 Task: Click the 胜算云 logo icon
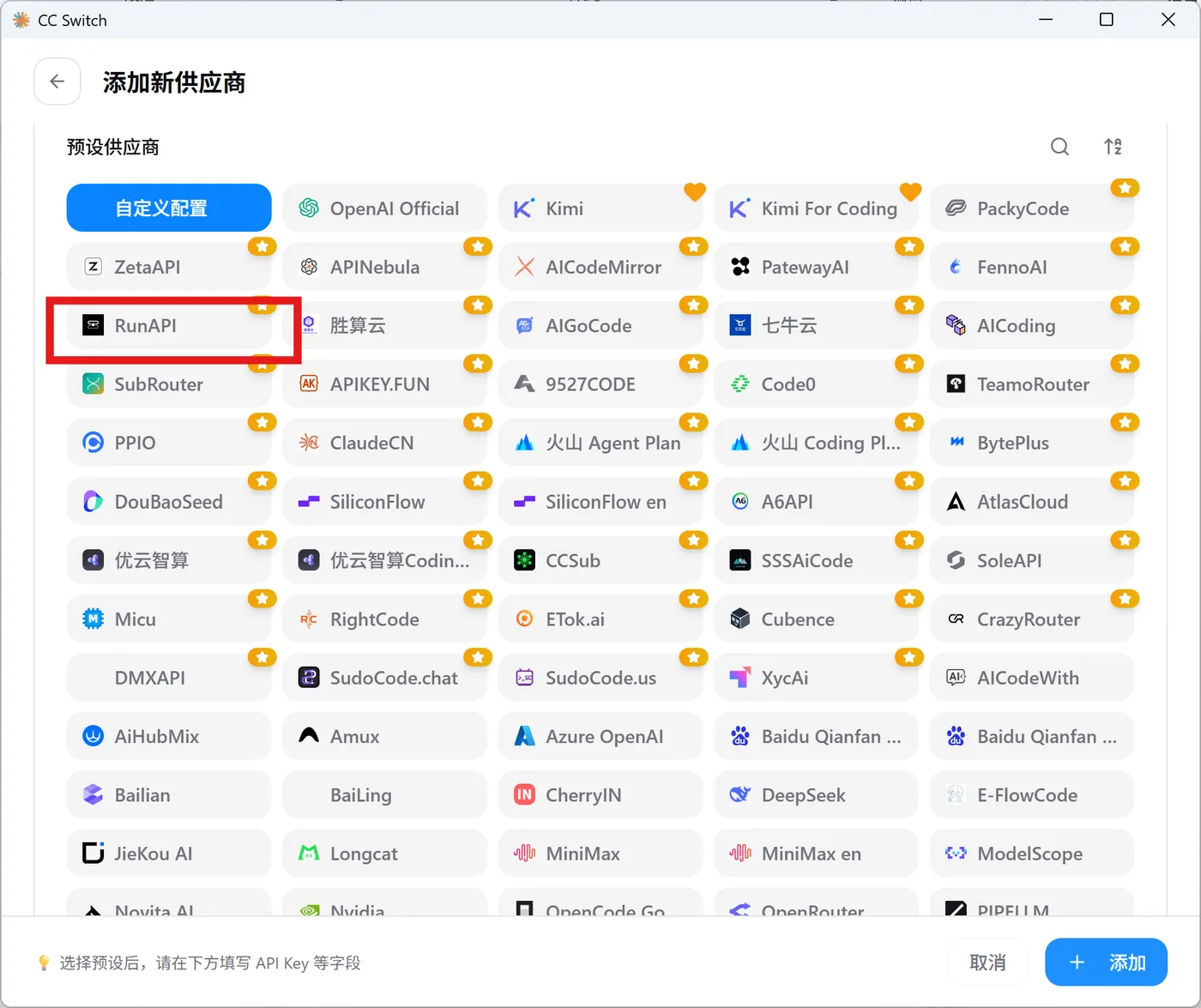point(309,325)
